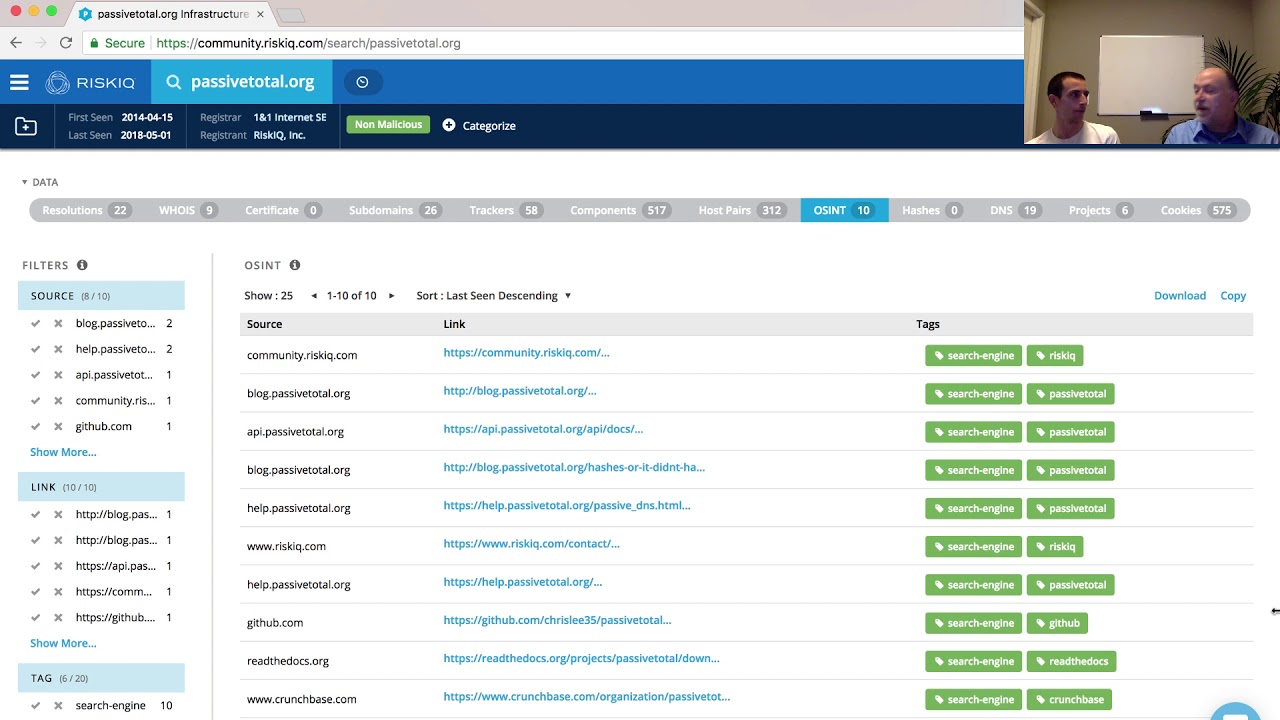
Task: Sort by the Source column header
Action: click(x=264, y=324)
